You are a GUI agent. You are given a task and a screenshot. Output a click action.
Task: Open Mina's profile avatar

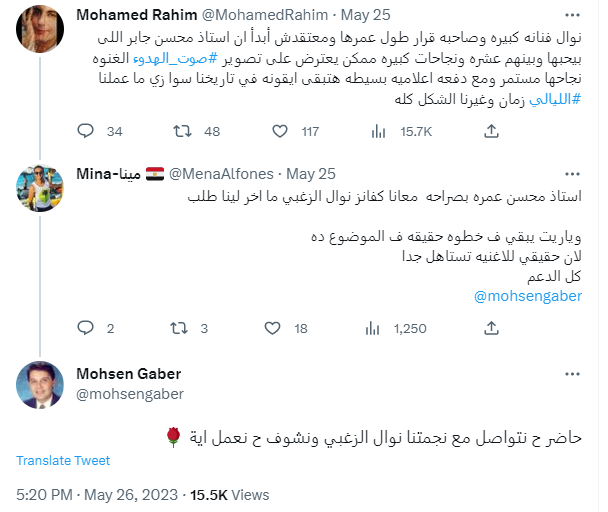pyautogui.click(x=39, y=185)
